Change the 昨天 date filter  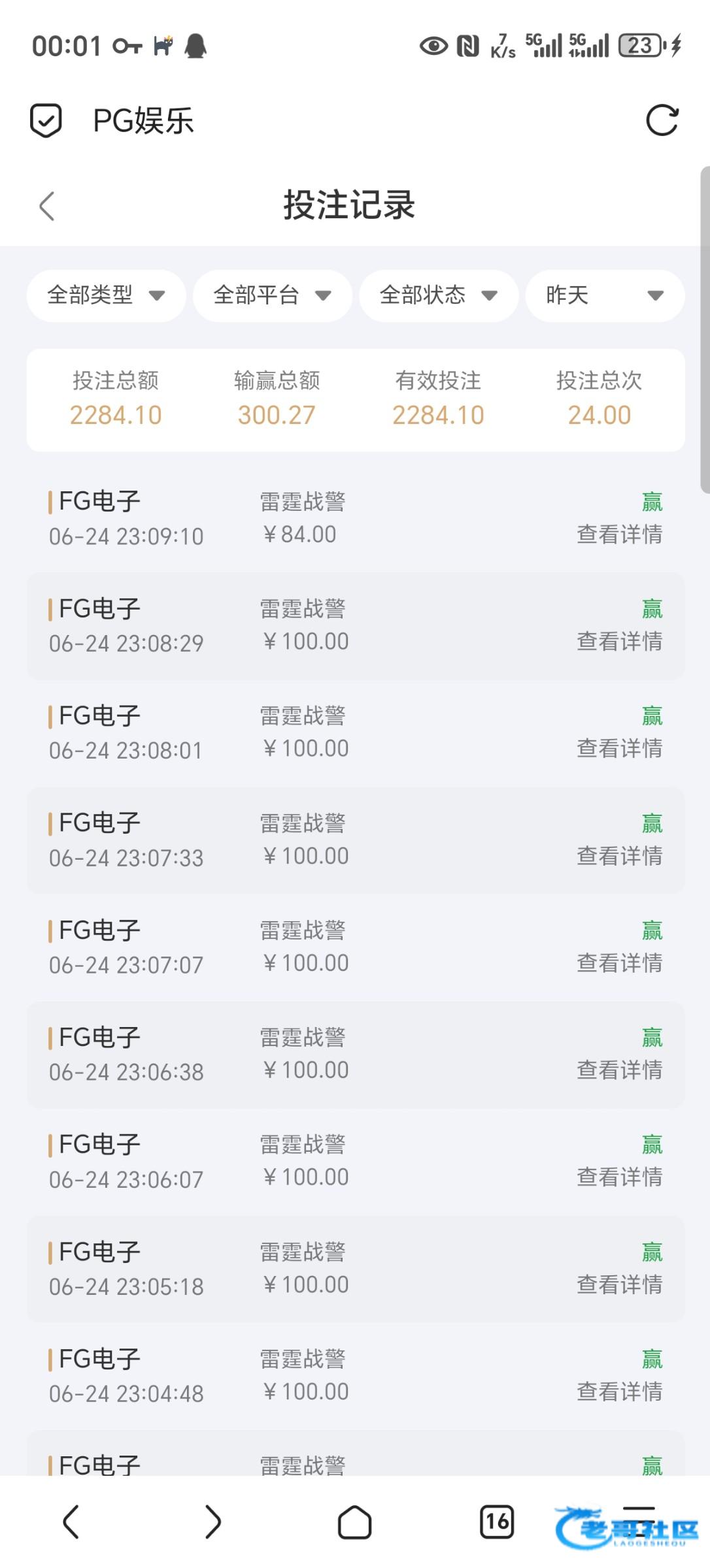[605, 295]
